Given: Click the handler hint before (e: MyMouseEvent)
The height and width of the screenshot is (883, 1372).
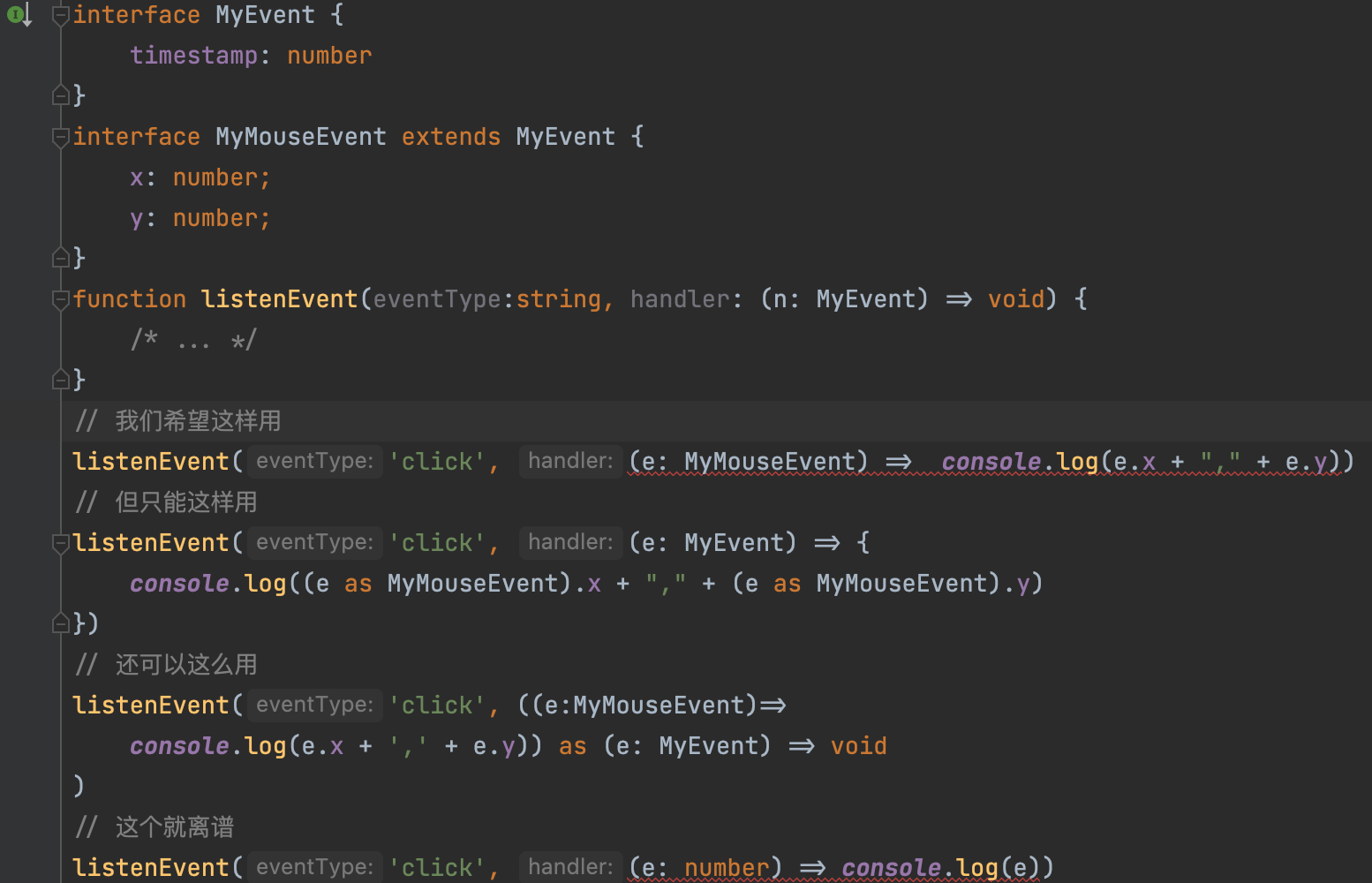Looking at the screenshot, I should tap(570, 461).
